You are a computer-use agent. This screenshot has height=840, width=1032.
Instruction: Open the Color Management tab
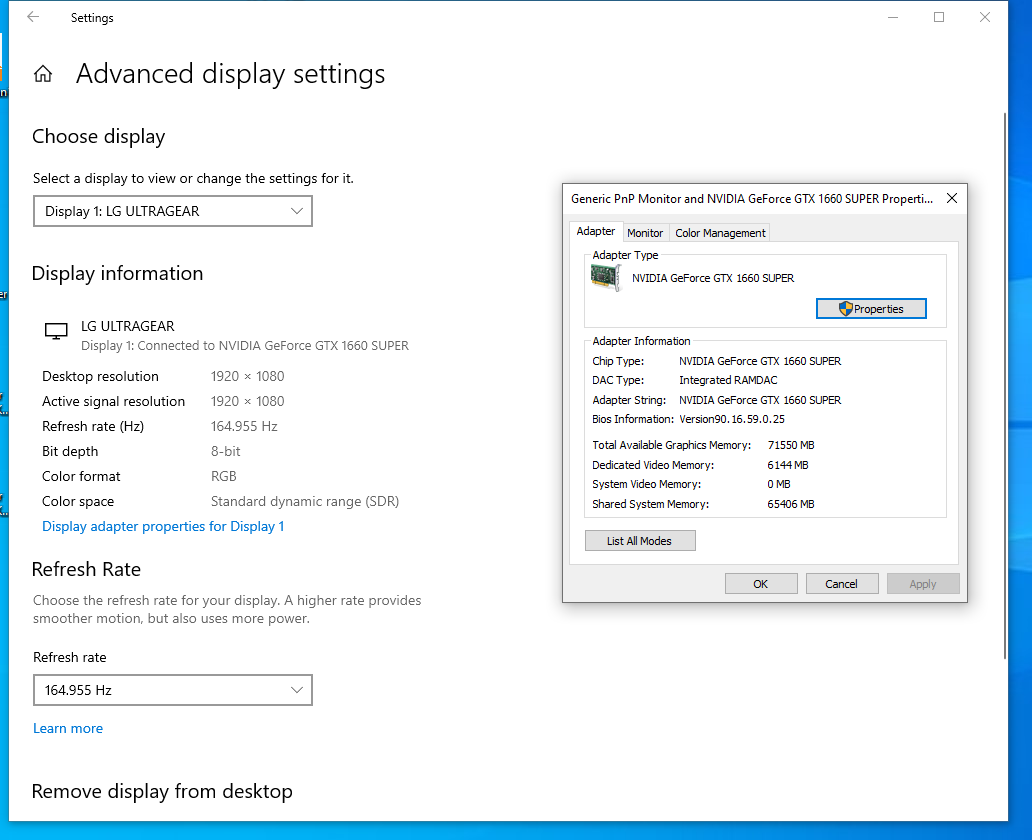[720, 233]
